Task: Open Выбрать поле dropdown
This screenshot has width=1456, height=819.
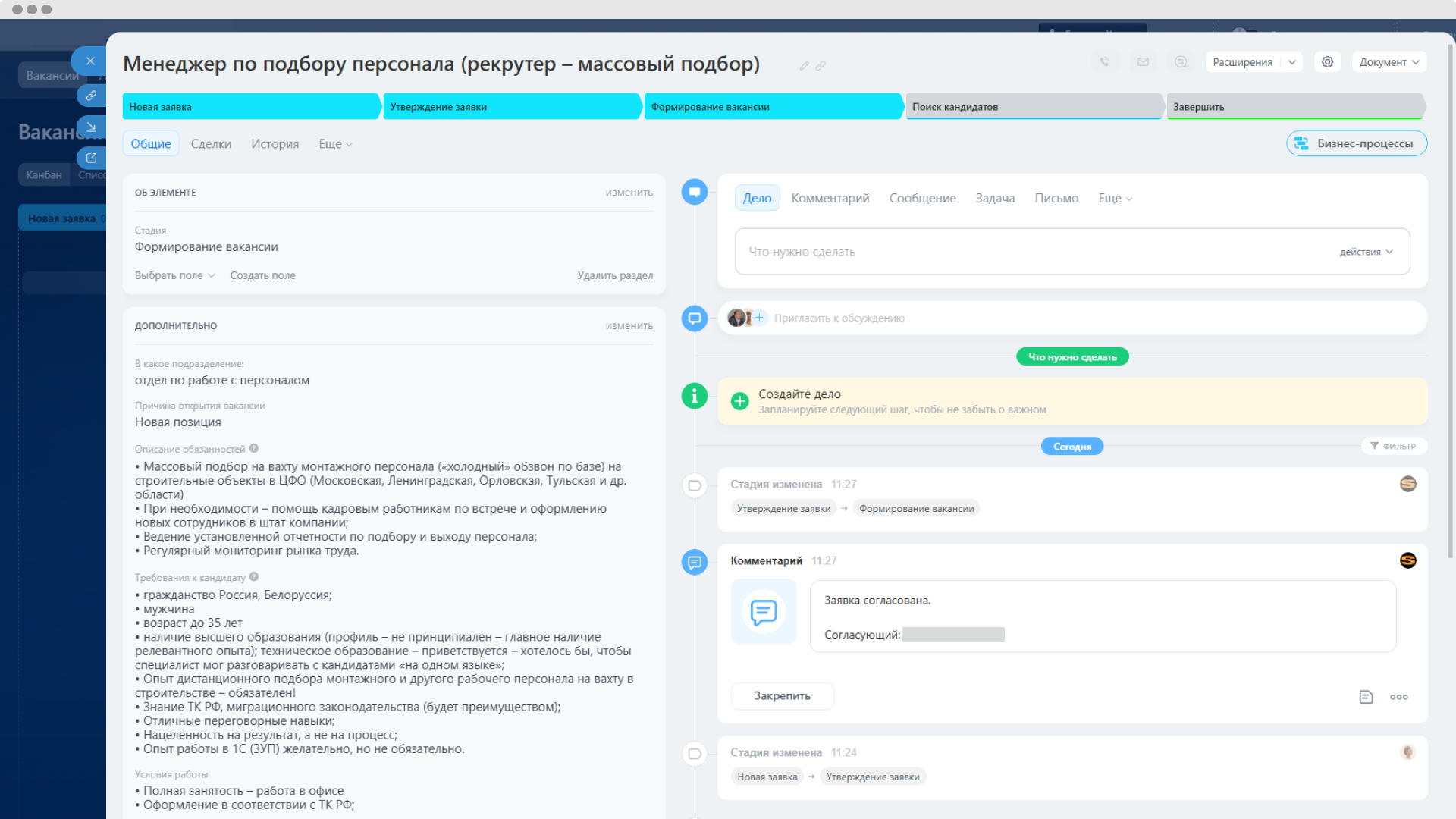Action: click(174, 275)
